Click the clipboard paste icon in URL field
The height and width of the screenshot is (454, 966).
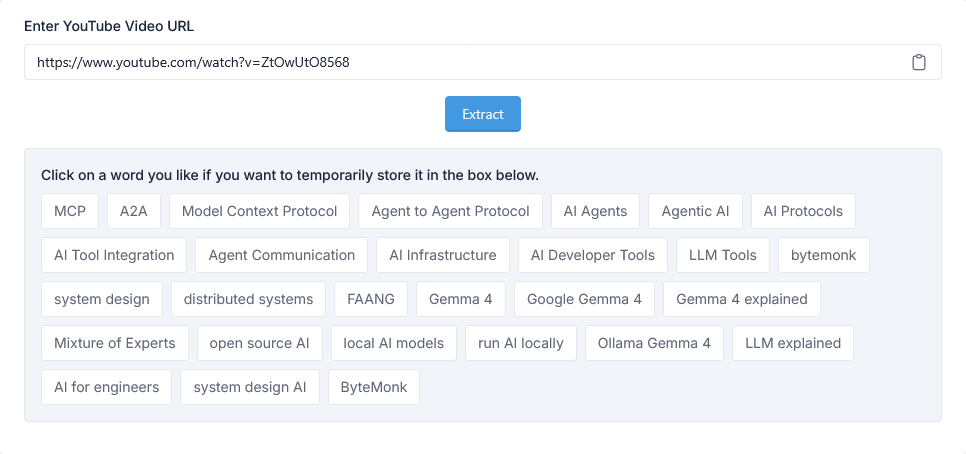point(919,62)
